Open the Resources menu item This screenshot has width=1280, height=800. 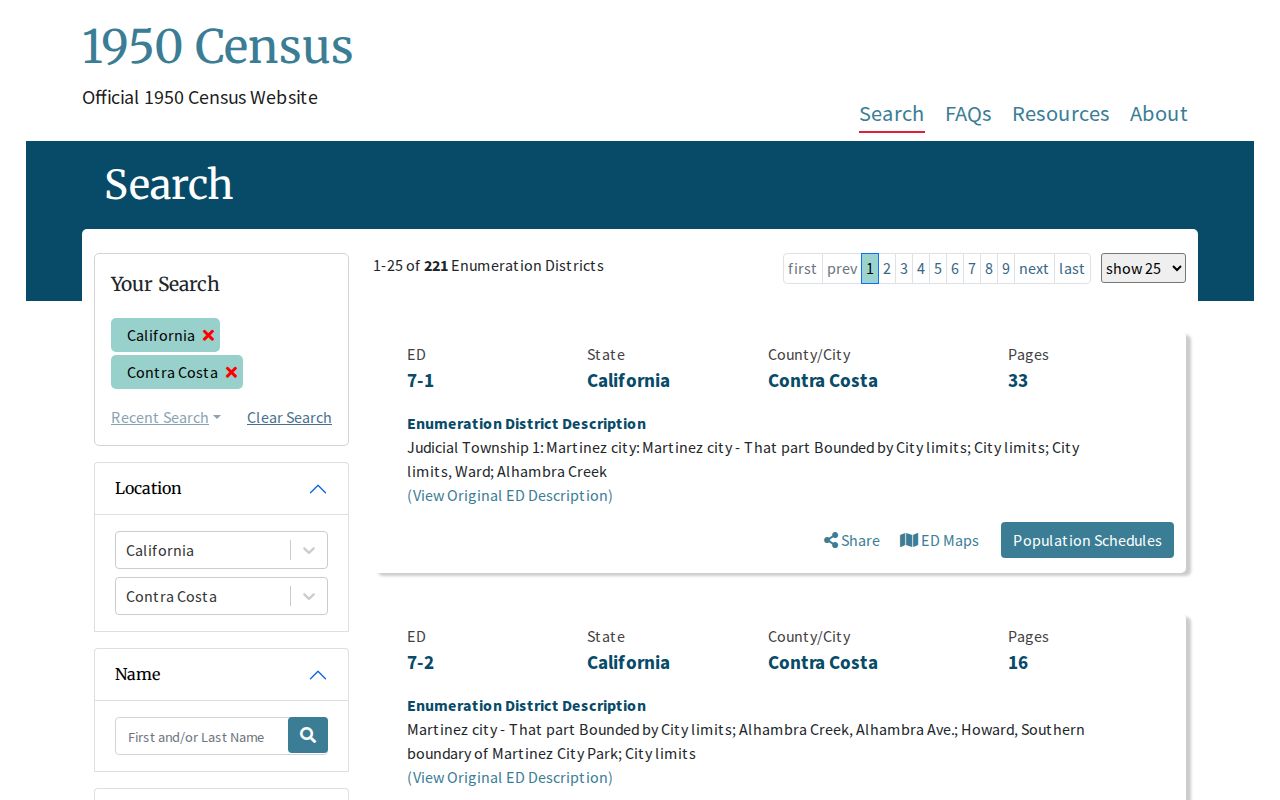pyautogui.click(x=1061, y=114)
